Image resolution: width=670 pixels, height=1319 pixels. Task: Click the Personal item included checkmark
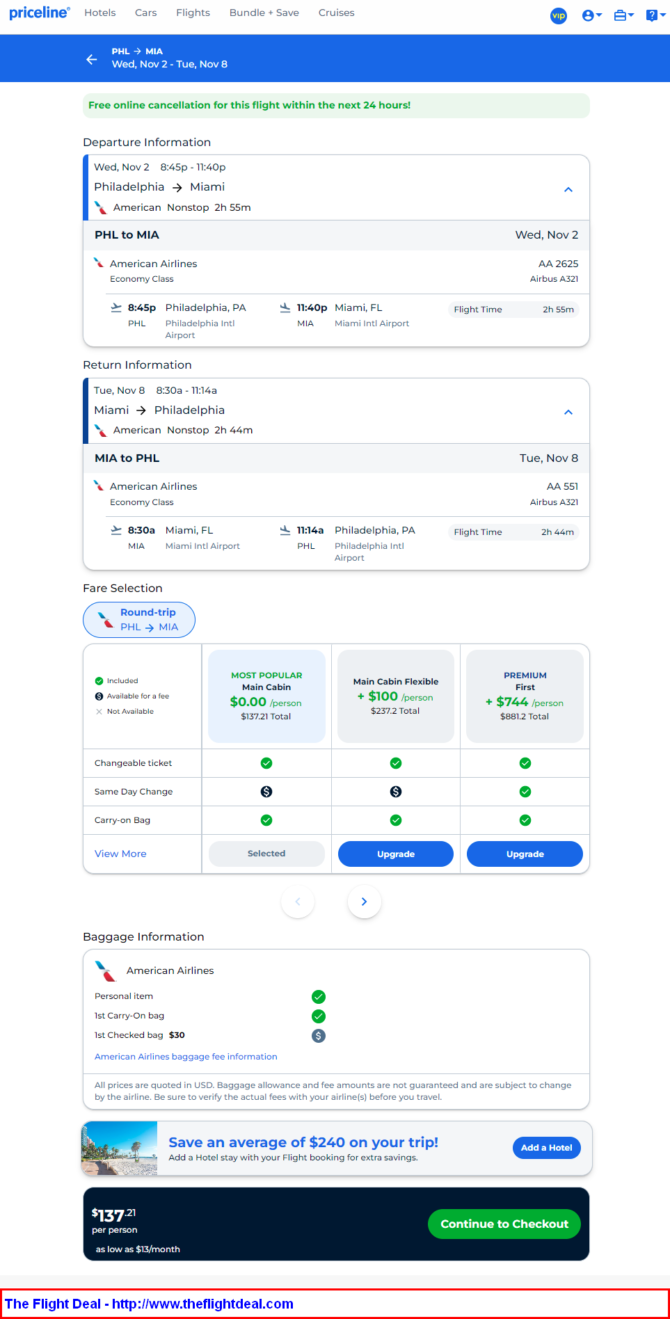pos(318,997)
